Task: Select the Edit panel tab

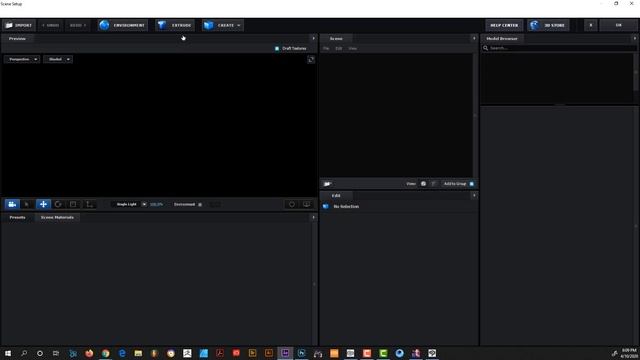Action: pos(336,196)
